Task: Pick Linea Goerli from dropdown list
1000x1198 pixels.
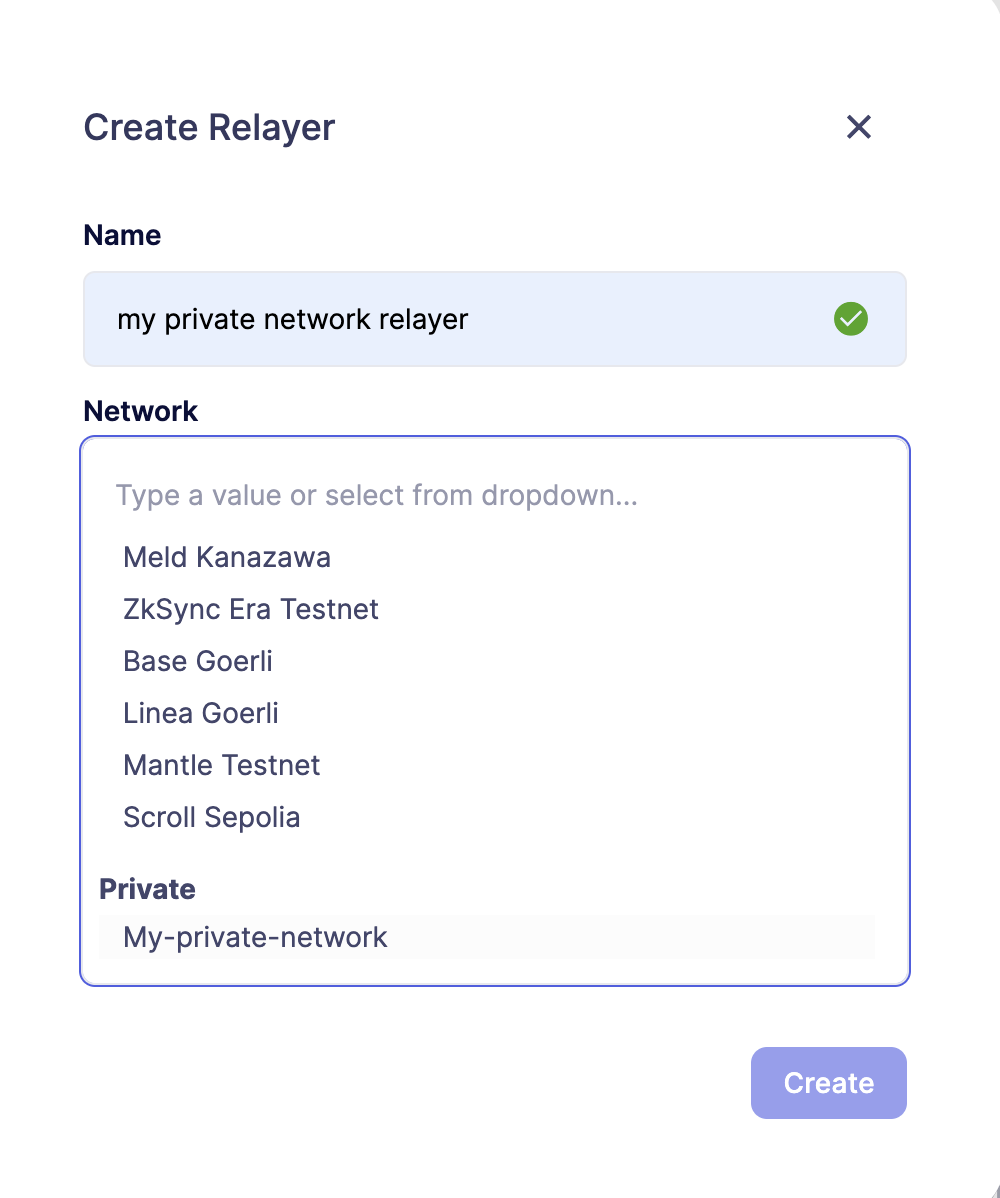Action: 200,713
